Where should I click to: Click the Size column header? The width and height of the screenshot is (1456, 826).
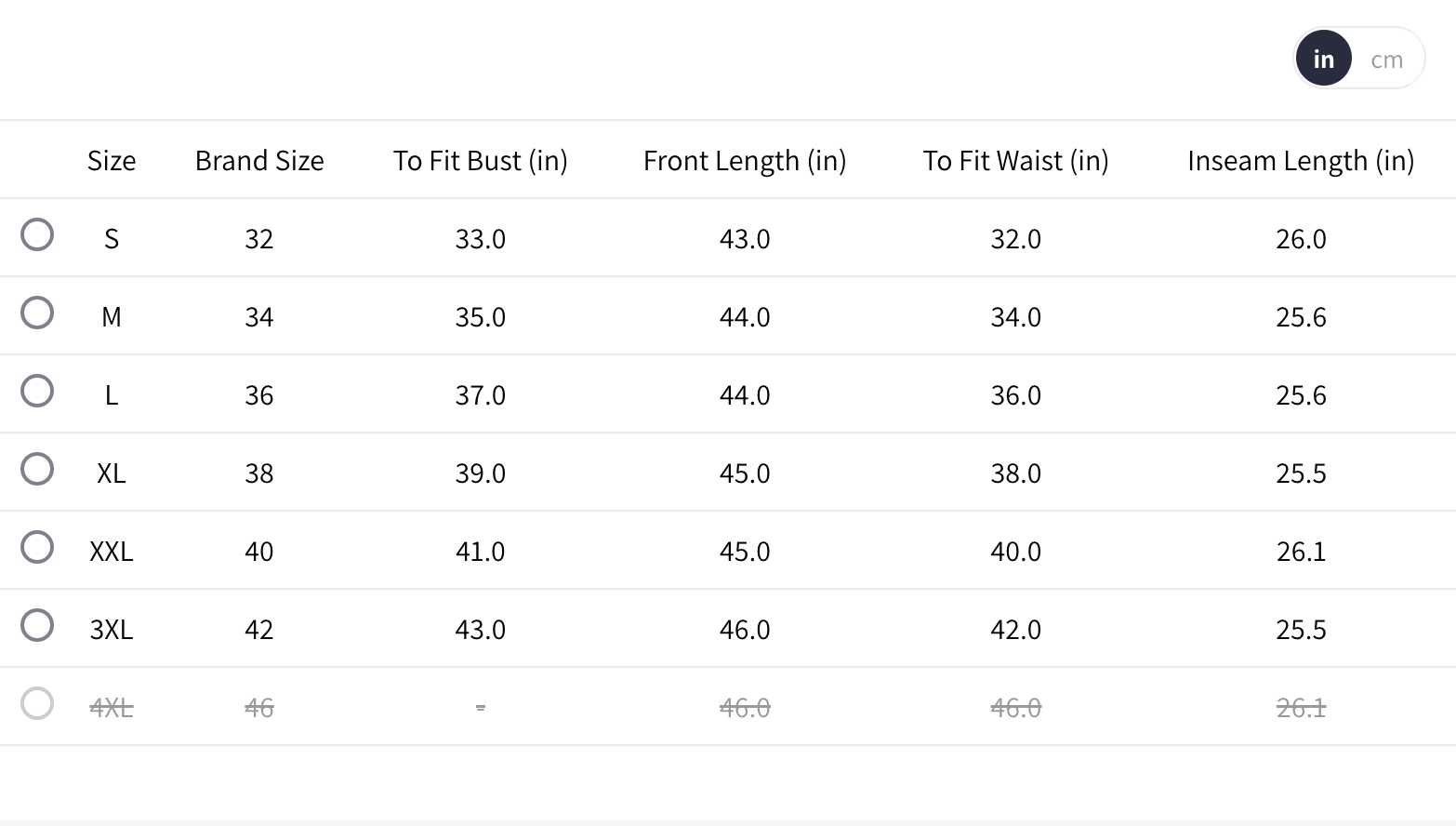pos(112,161)
